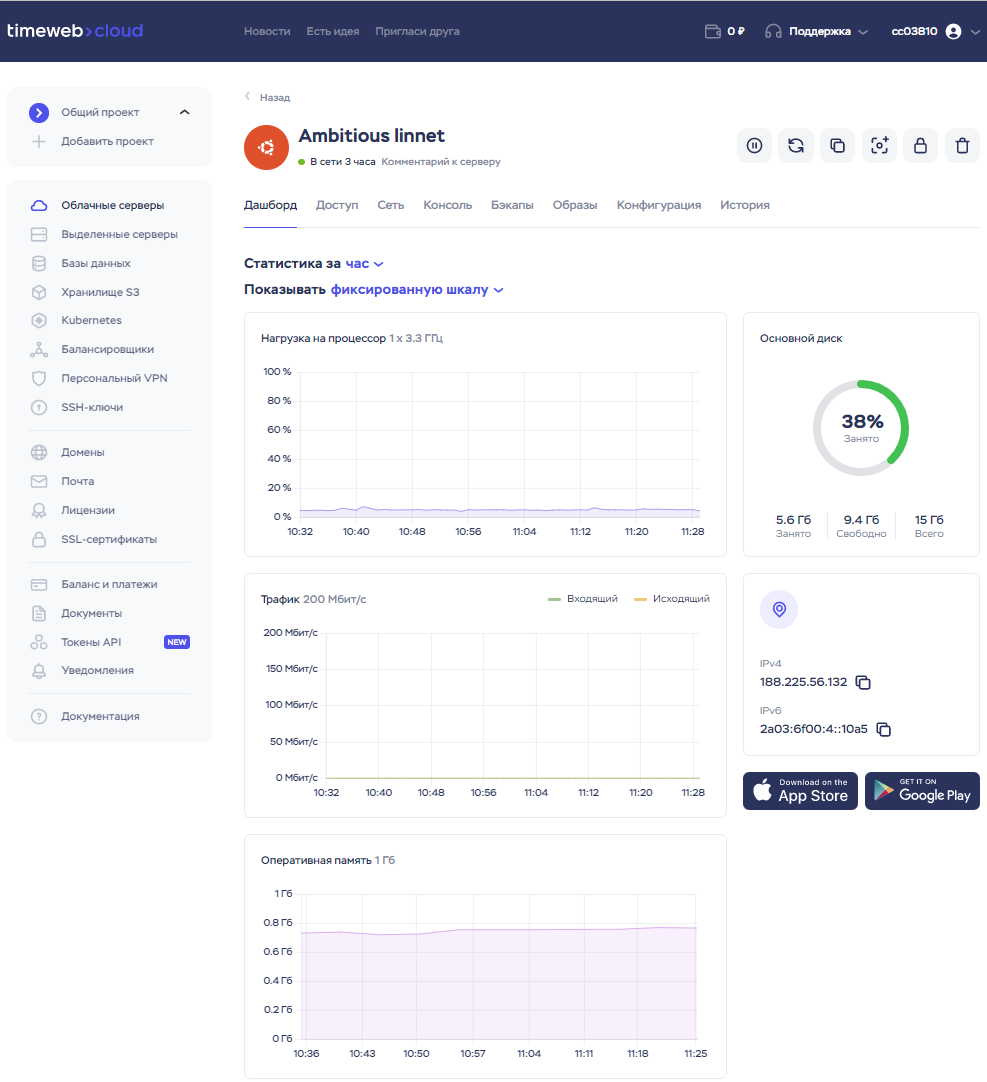Click the user avatar icon
Image resolution: width=987 pixels, height=1082 pixels.
tap(953, 31)
